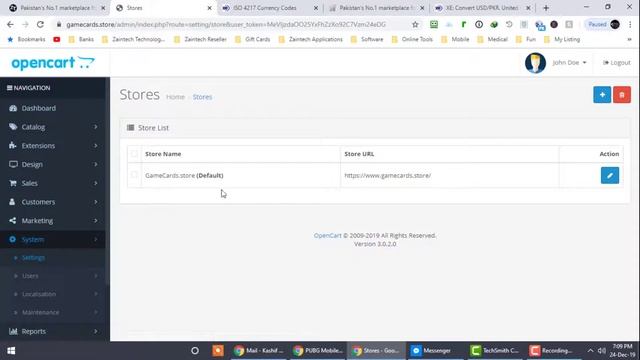Click the edit pencil for GameCards.store

coord(610,176)
